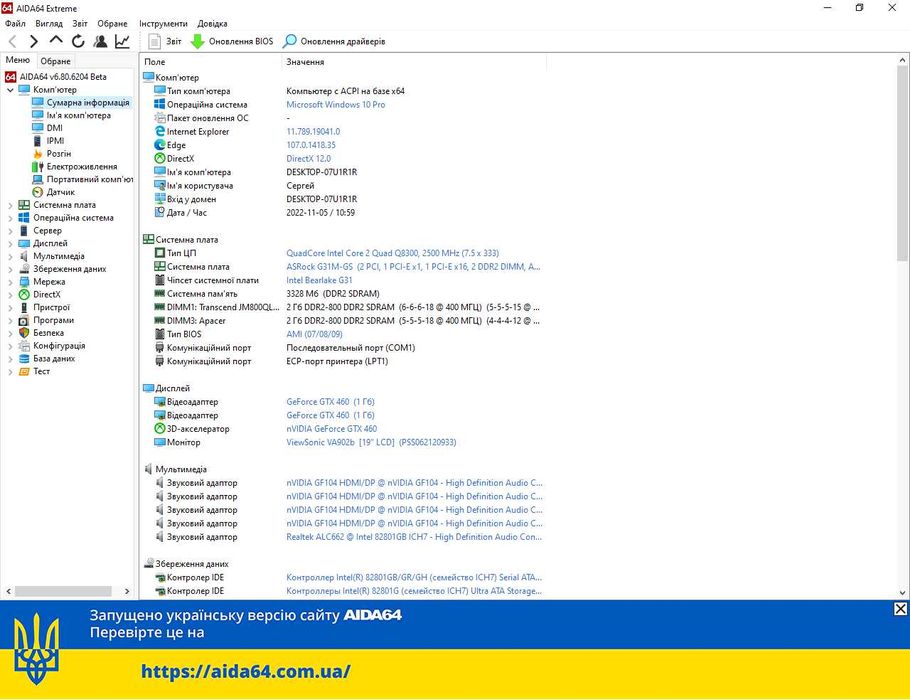Click the База даних database icon

point(24,358)
